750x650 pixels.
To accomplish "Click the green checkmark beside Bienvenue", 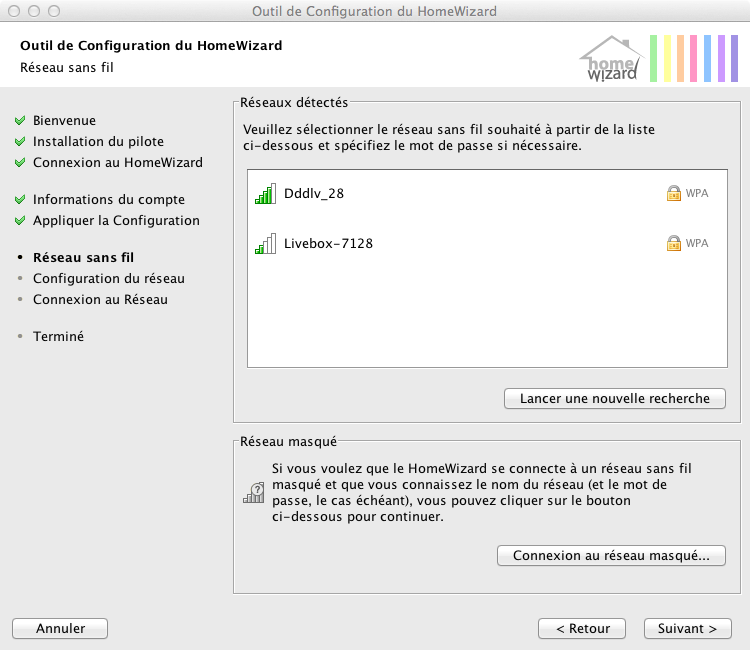I will pos(20,121).
